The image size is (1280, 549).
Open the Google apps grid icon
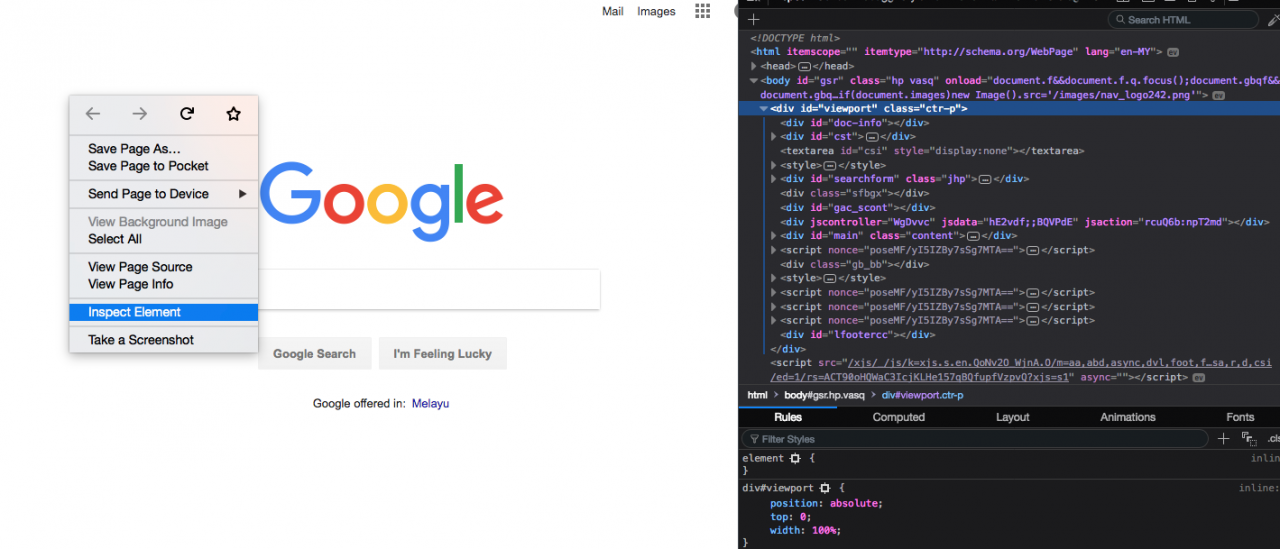point(703,11)
